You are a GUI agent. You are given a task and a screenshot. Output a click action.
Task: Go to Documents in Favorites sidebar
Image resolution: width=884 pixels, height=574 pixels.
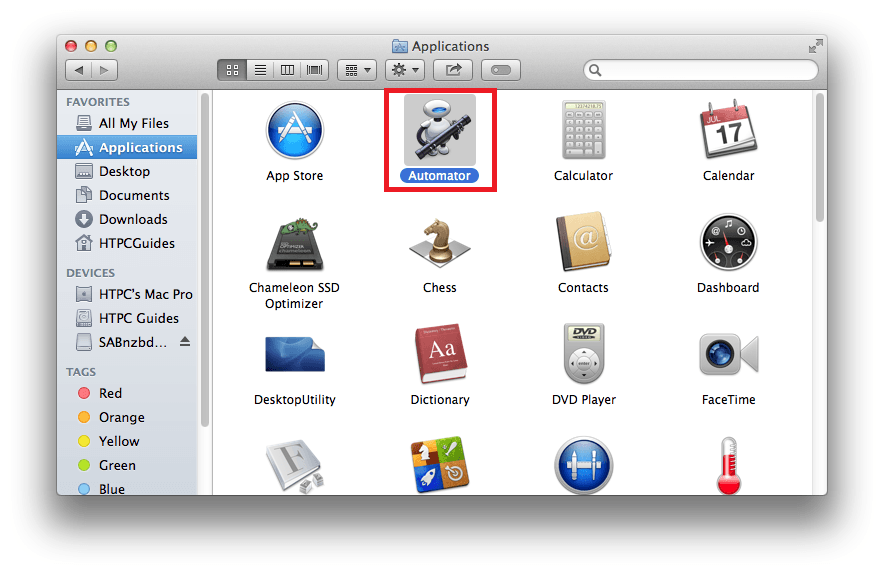point(134,195)
